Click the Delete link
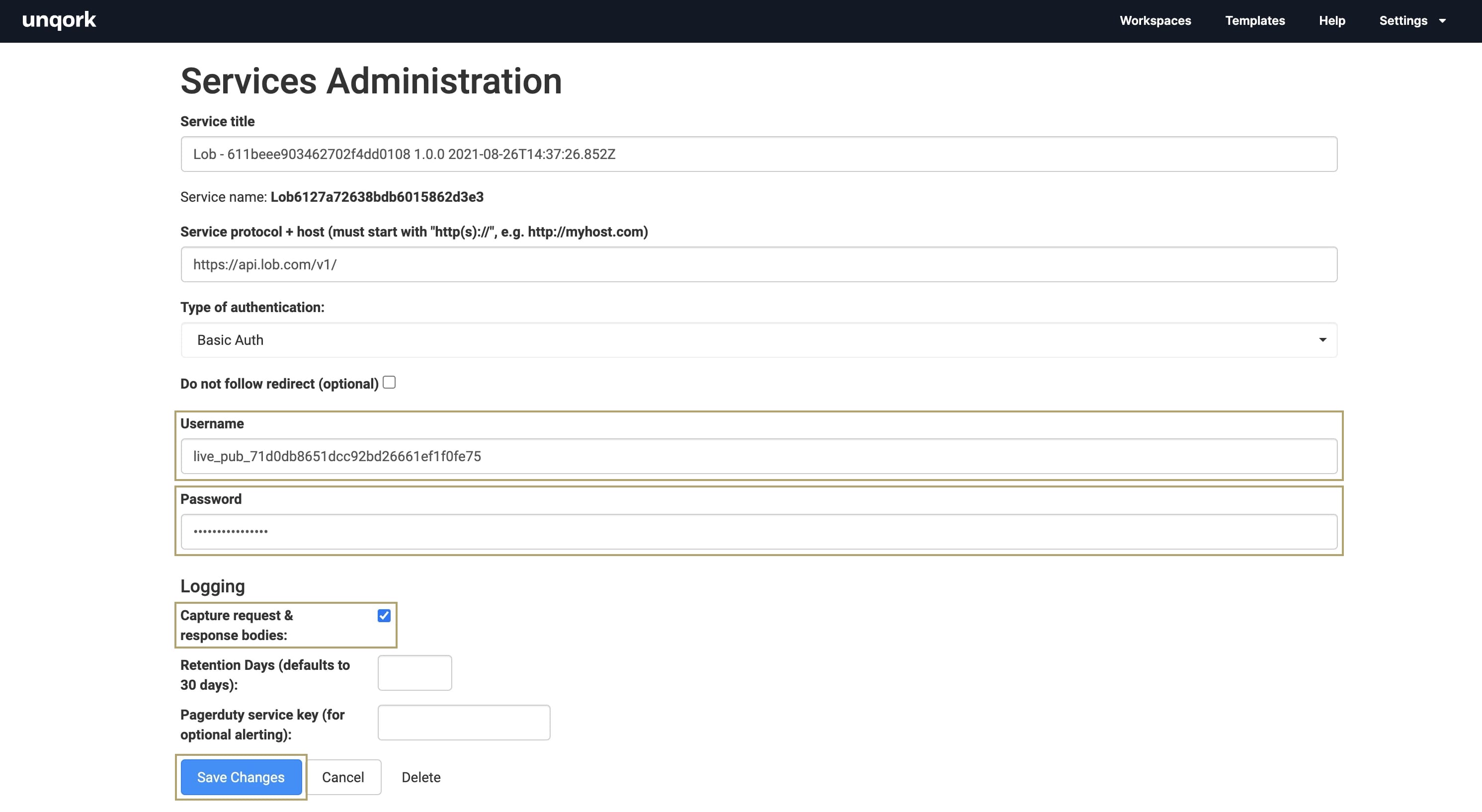This screenshot has height=812, width=1482. 421,777
